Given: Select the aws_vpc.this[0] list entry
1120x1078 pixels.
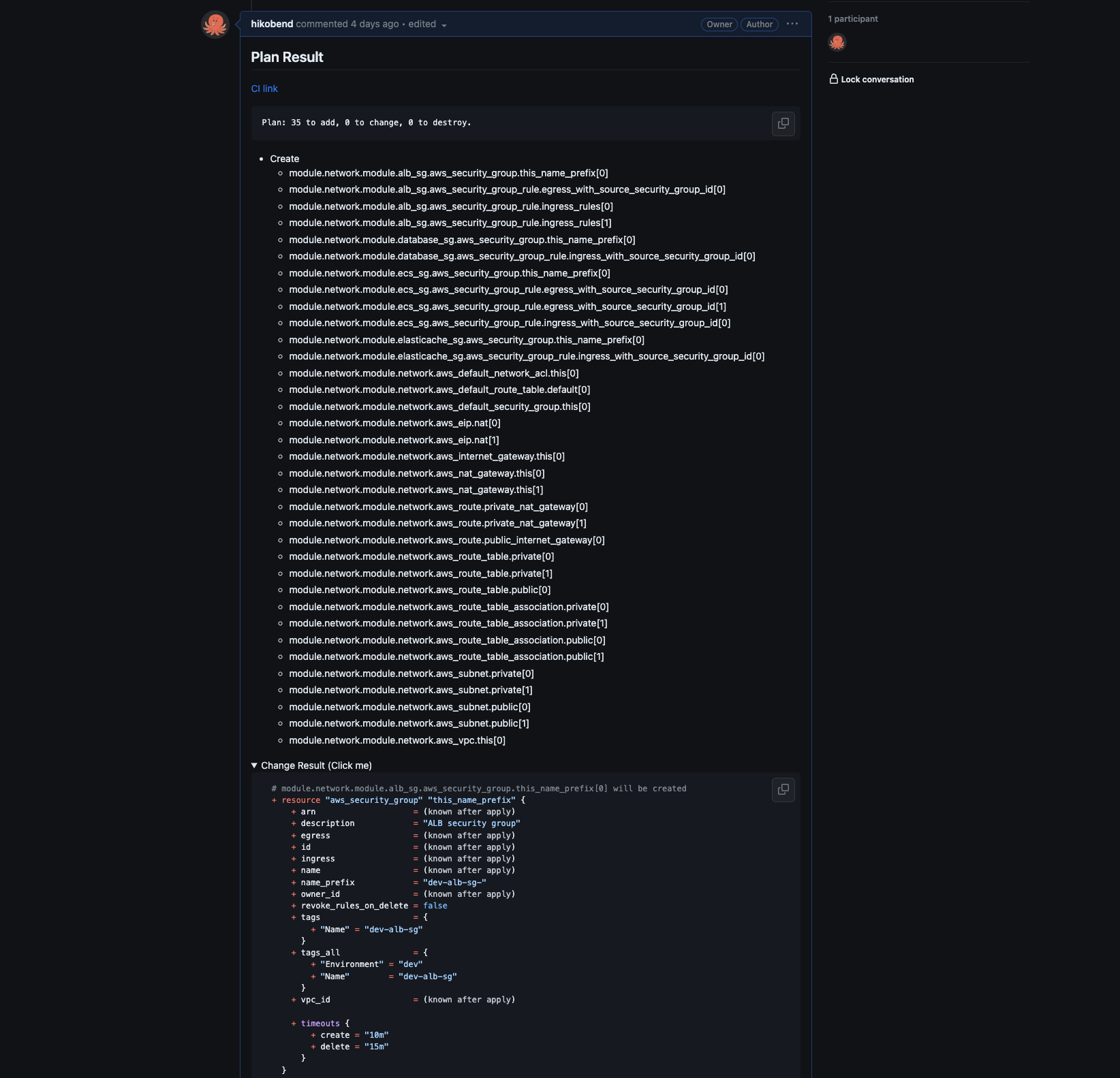Looking at the screenshot, I should tap(397, 740).
